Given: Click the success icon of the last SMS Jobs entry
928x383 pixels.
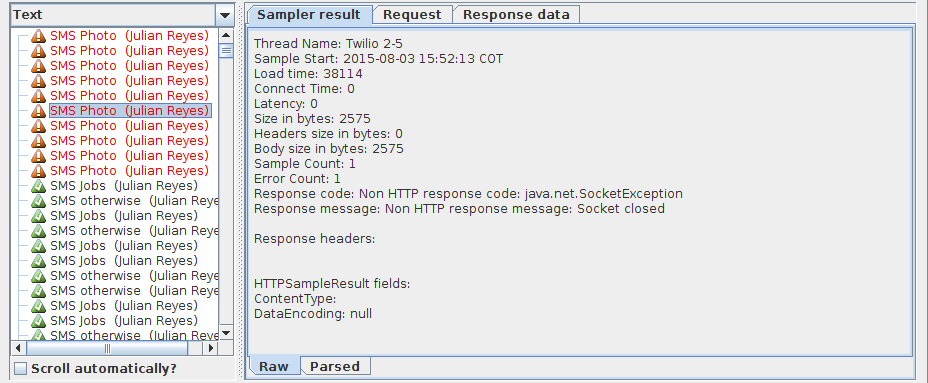Looking at the screenshot, I should (38, 321).
